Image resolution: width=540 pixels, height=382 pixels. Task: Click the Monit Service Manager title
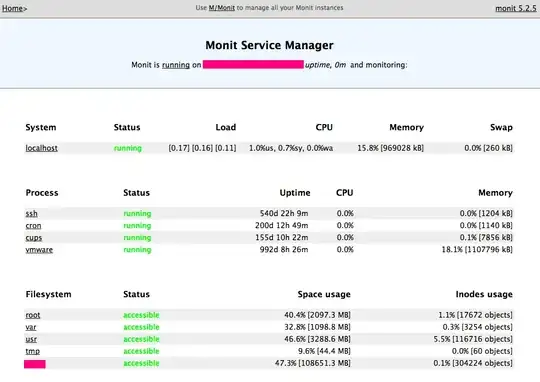coord(269,45)
